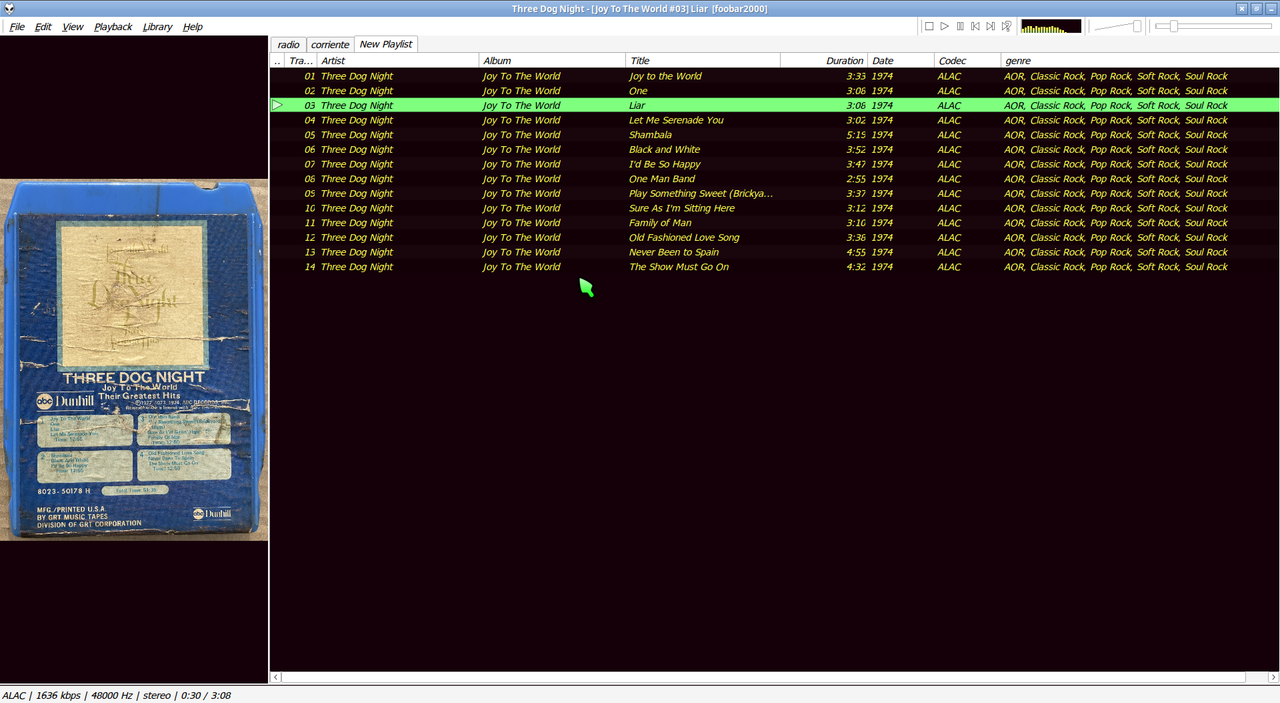Click the seek bar slider
Viewport: 1280px width, 703px height.
tap(1213, 26)
